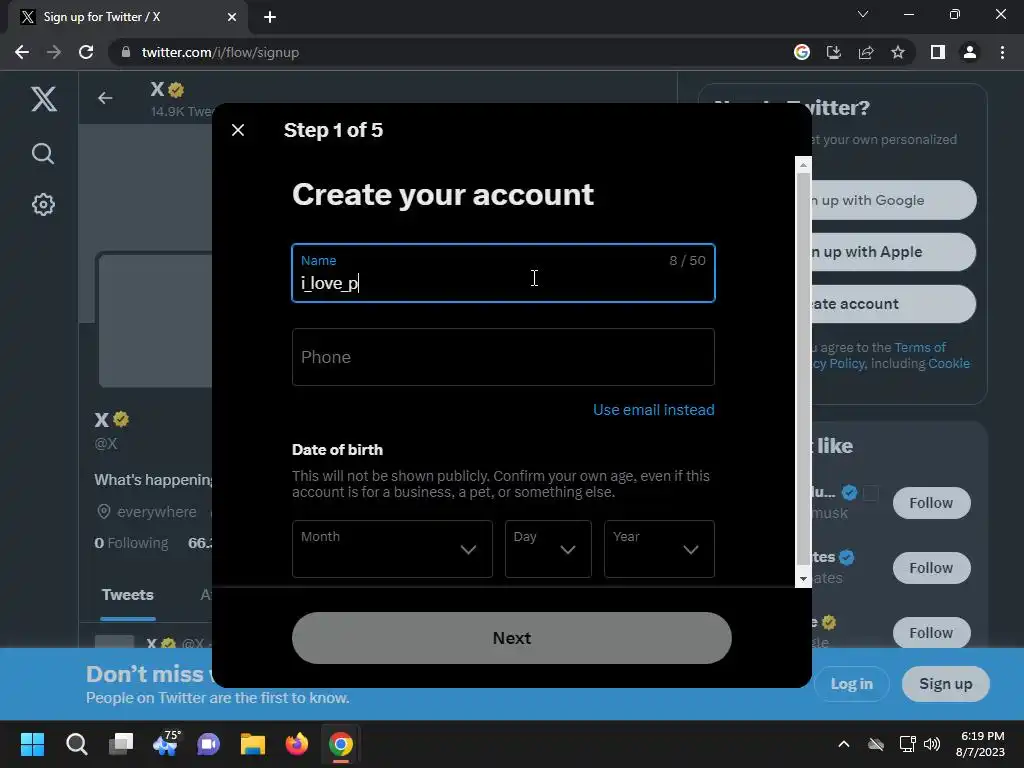Open the Month dropdown
The image size is (1024, 768).
click(x=392, y=549)
